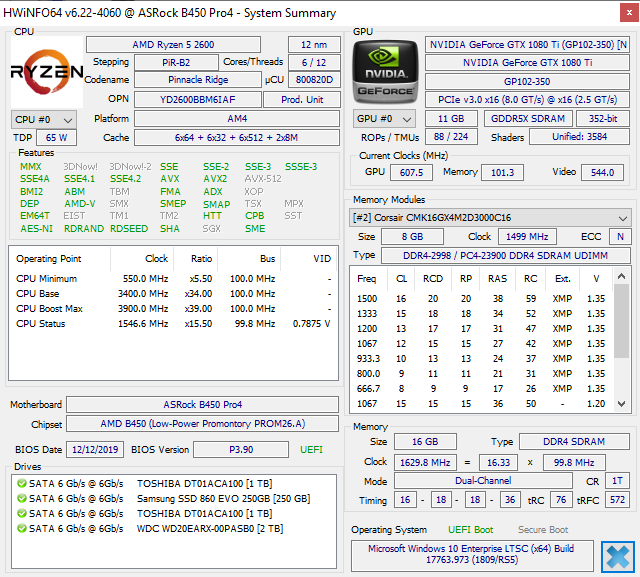Click the cache sizes field
This screenshot has height=577, width=640.
[x=237, y=138]
